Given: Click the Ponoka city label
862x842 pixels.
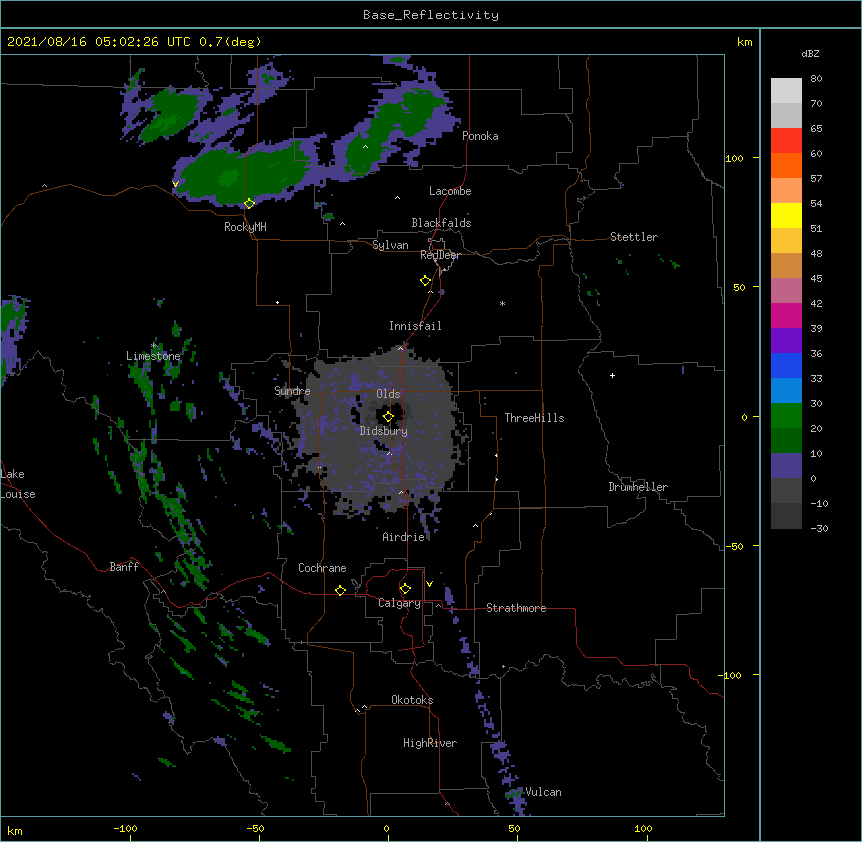Looking at the screenshot, I should (x=480, y=136).
